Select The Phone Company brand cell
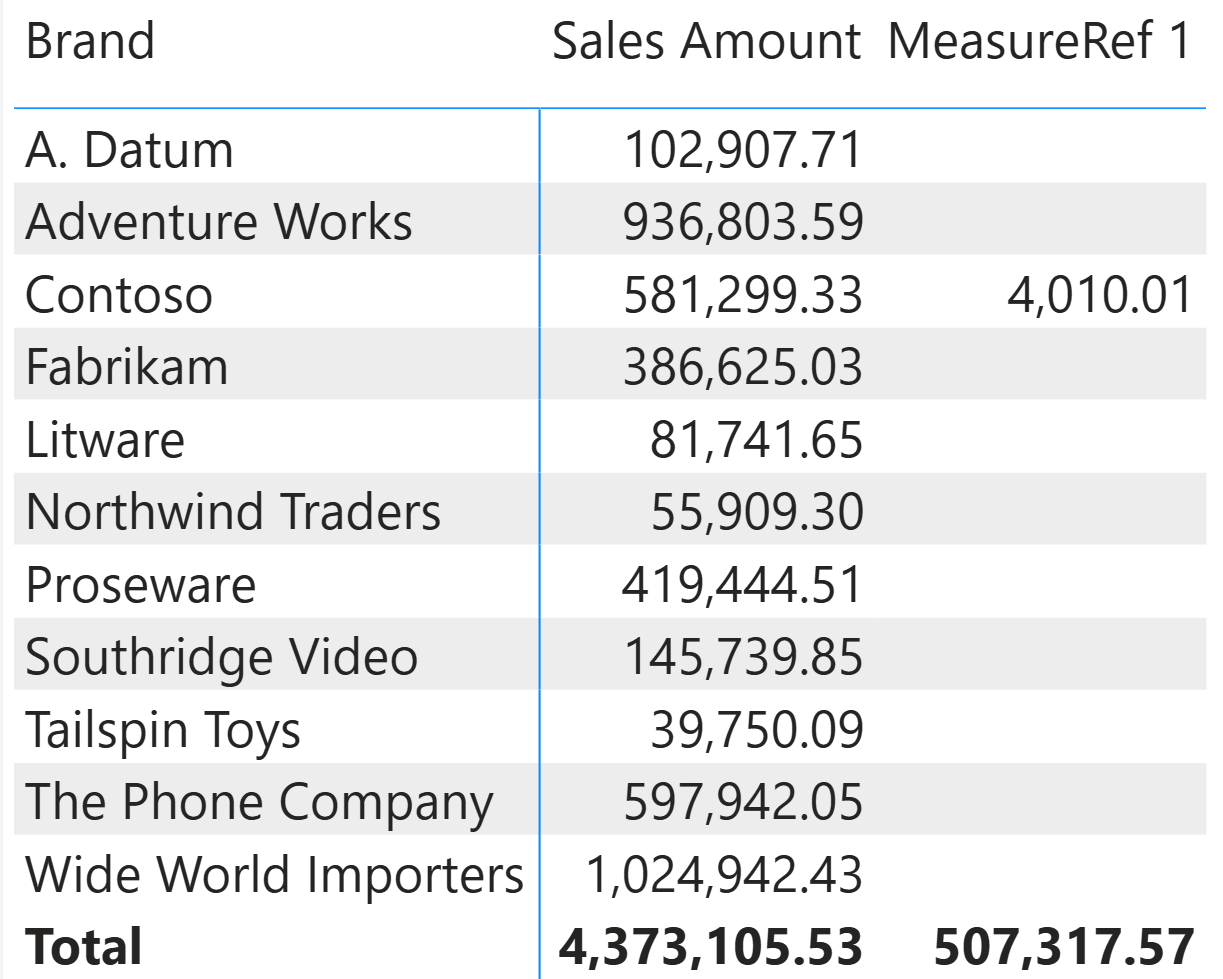 (259, 802)
